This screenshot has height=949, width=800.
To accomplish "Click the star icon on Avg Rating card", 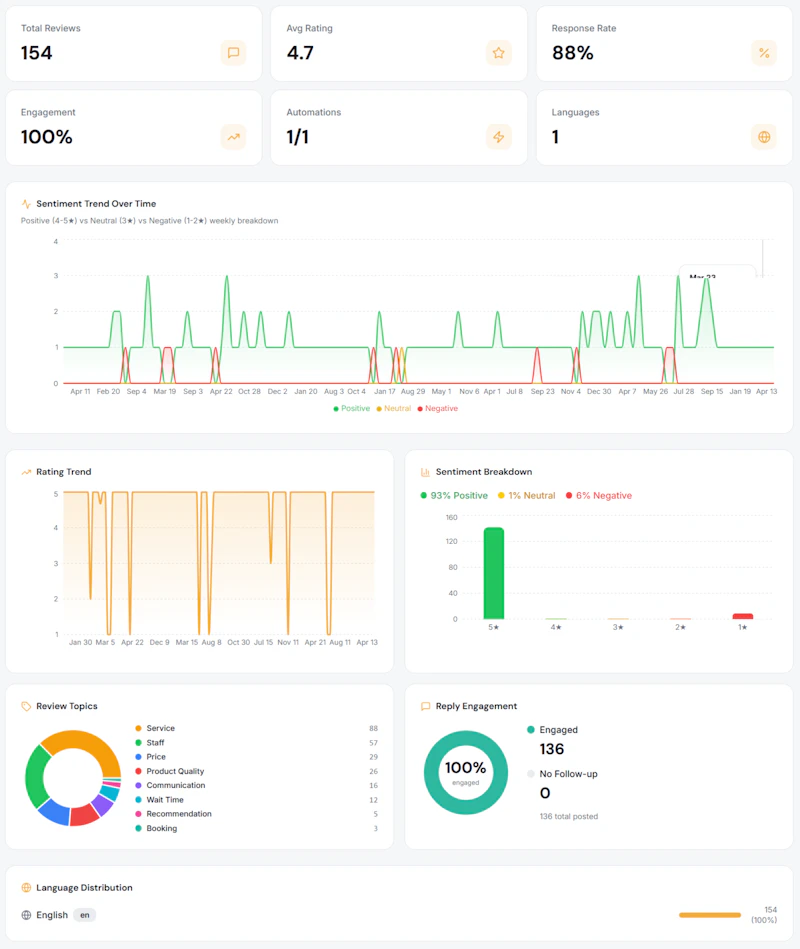I will [498, 53].
